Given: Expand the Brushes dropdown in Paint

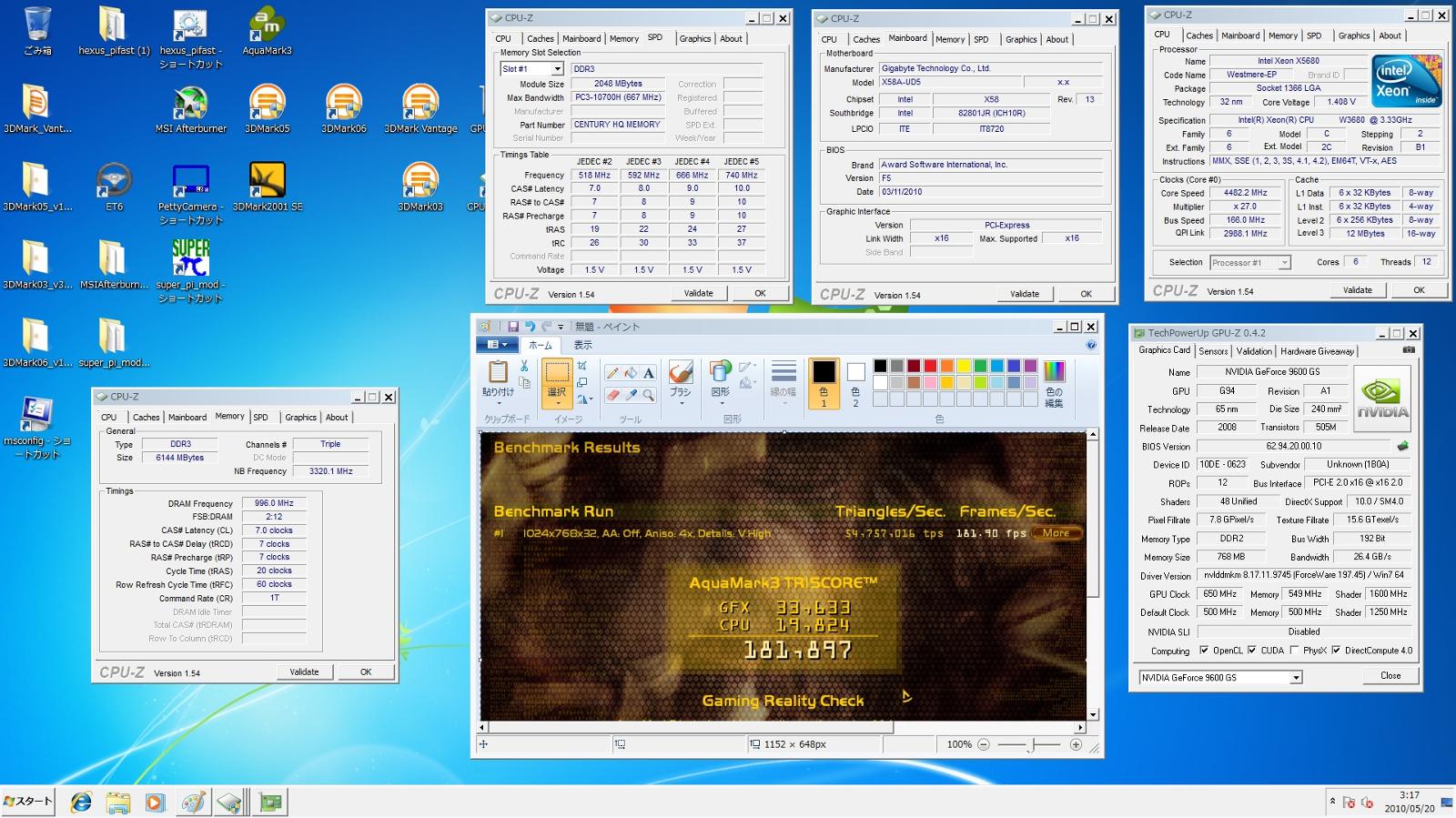Looking at the screenshot, I should point(681,402).
